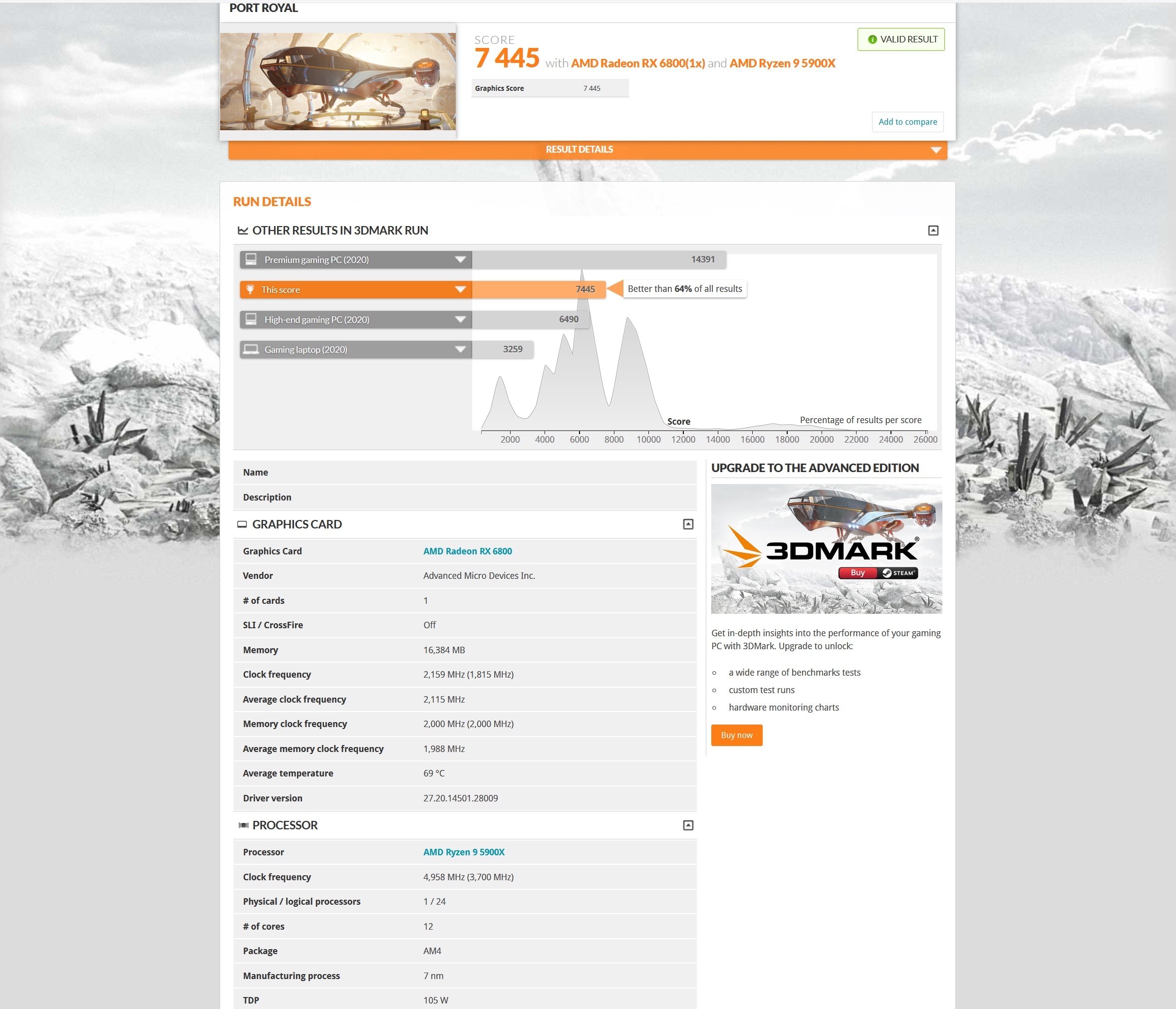
Task: Click the trophy icon in This score row
Action: [250, 289]
